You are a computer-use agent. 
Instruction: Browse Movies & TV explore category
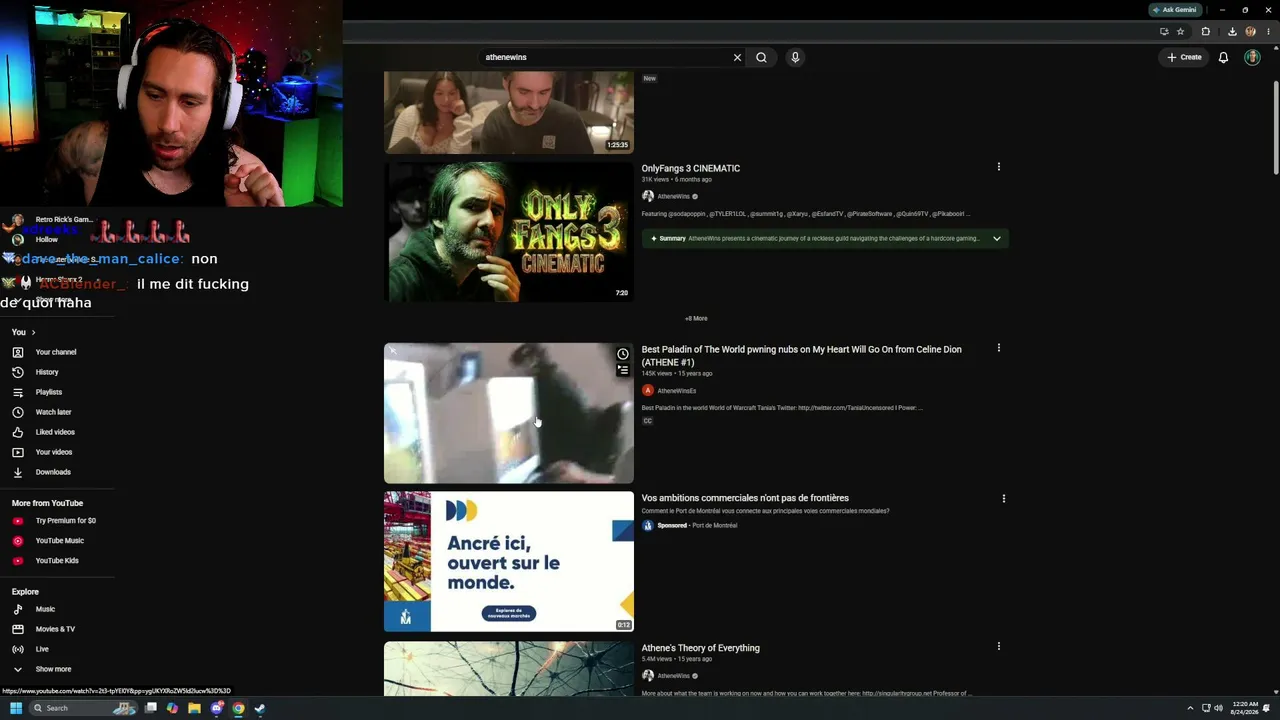tap(55, 629)
